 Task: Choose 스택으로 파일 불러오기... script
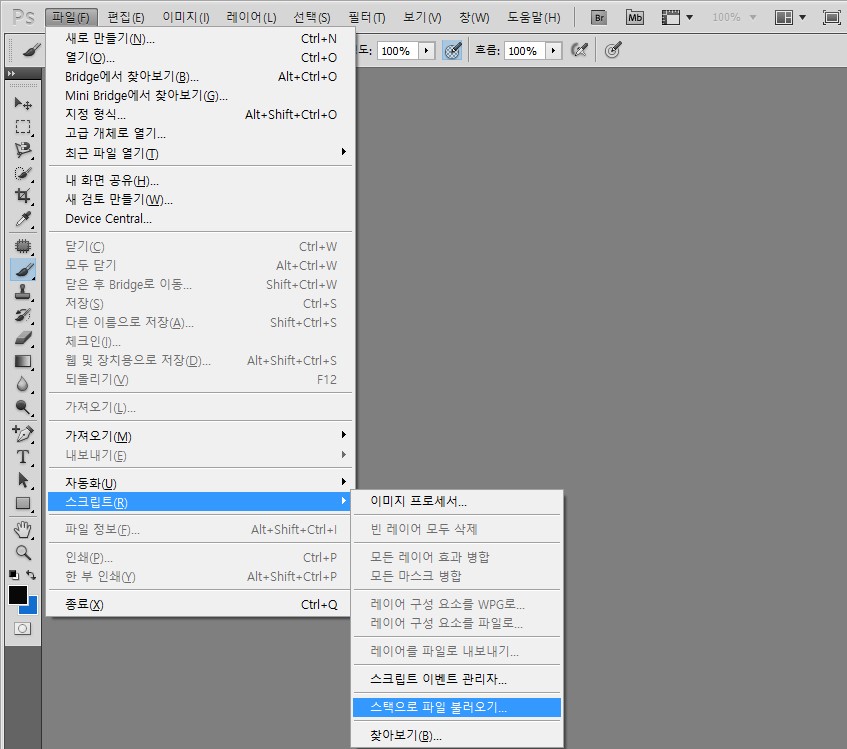(x=457, y=707)
